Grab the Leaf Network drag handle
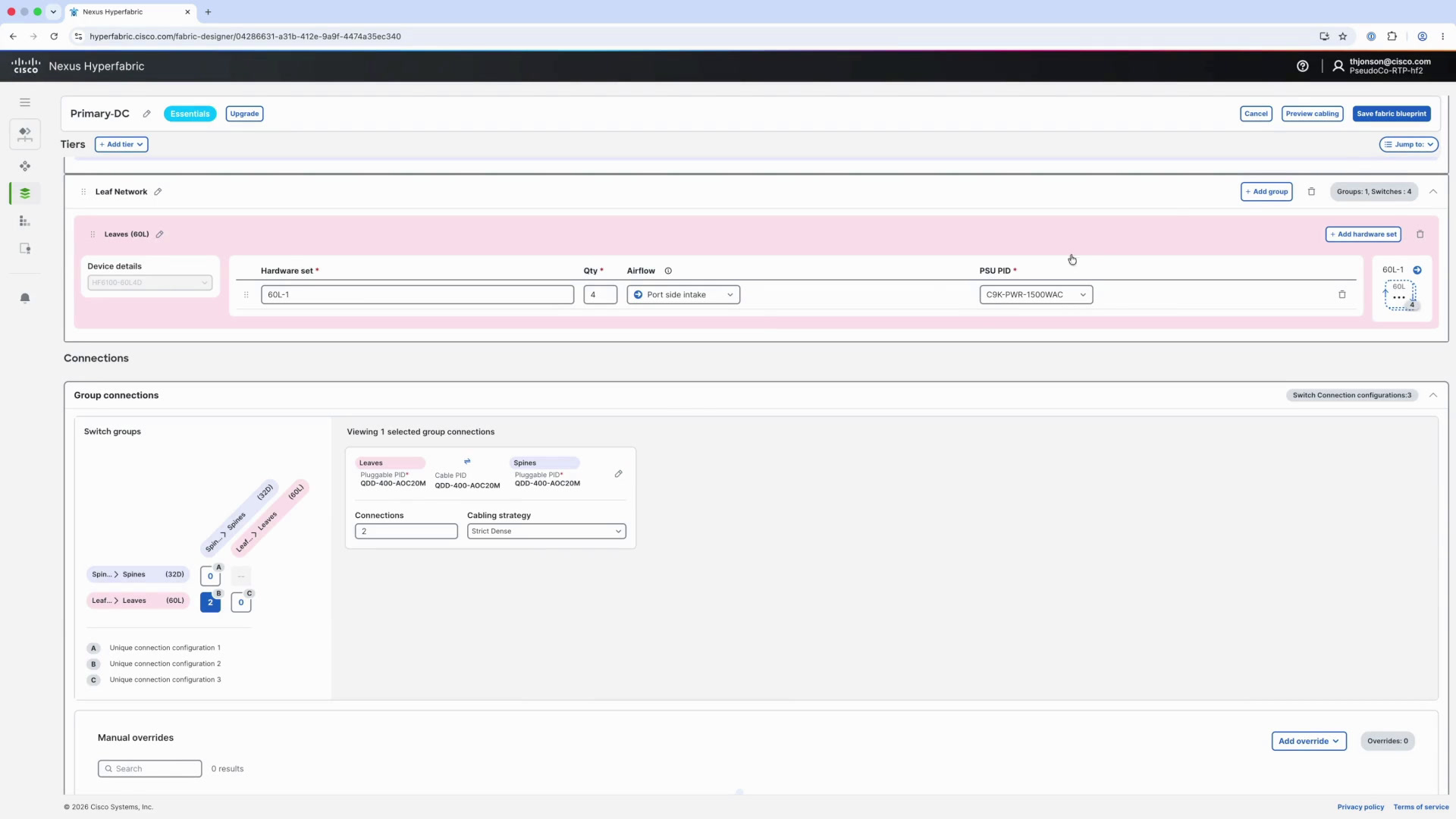 (x=83, y=192)
